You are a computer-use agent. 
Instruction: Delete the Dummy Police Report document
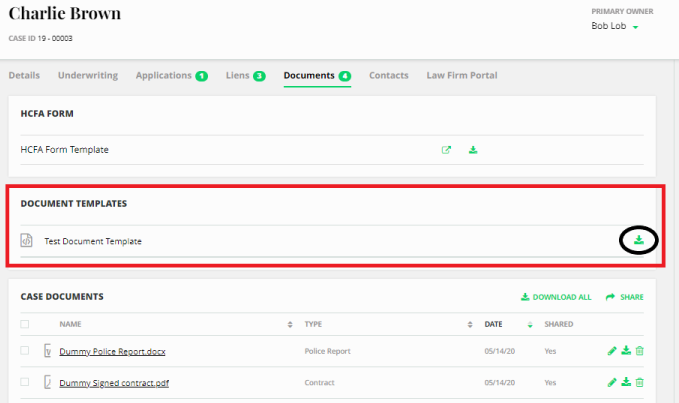coord(640,351)
